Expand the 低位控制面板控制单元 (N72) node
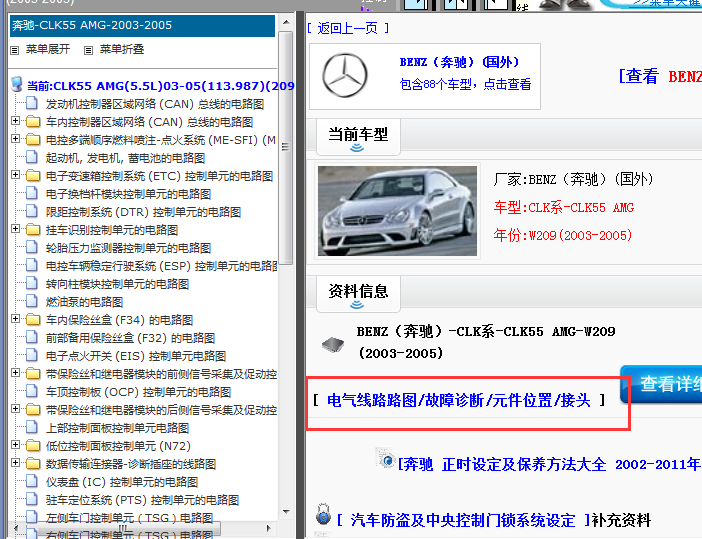This screenshot has width=702, height=539. [16, 445]
